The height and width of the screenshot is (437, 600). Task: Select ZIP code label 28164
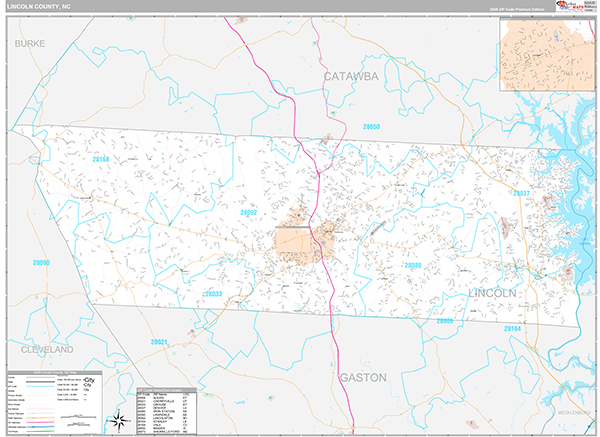[512, 328]
